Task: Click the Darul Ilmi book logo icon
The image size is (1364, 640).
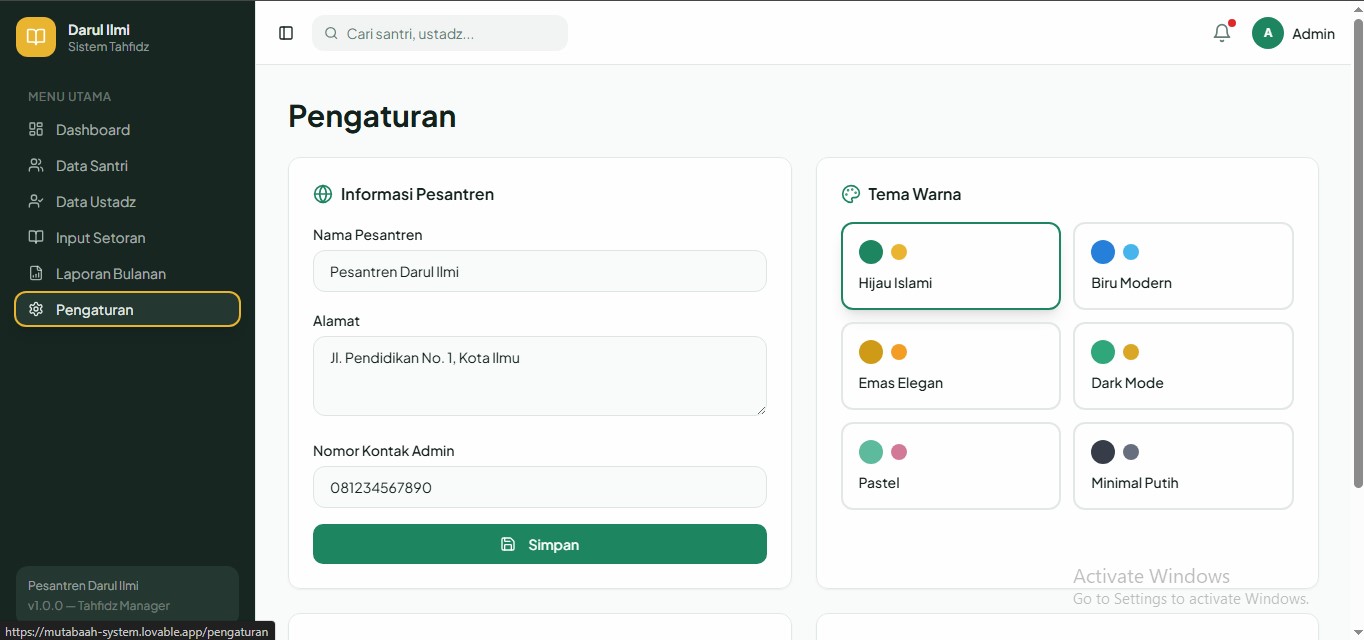Action: [36, 37]
